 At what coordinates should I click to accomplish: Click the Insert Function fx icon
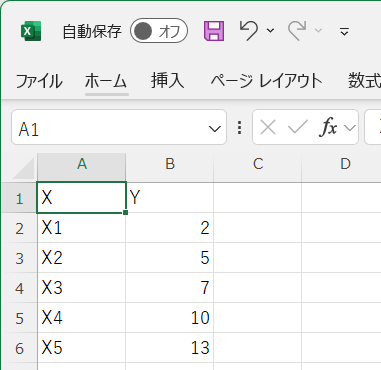(328, 128)
